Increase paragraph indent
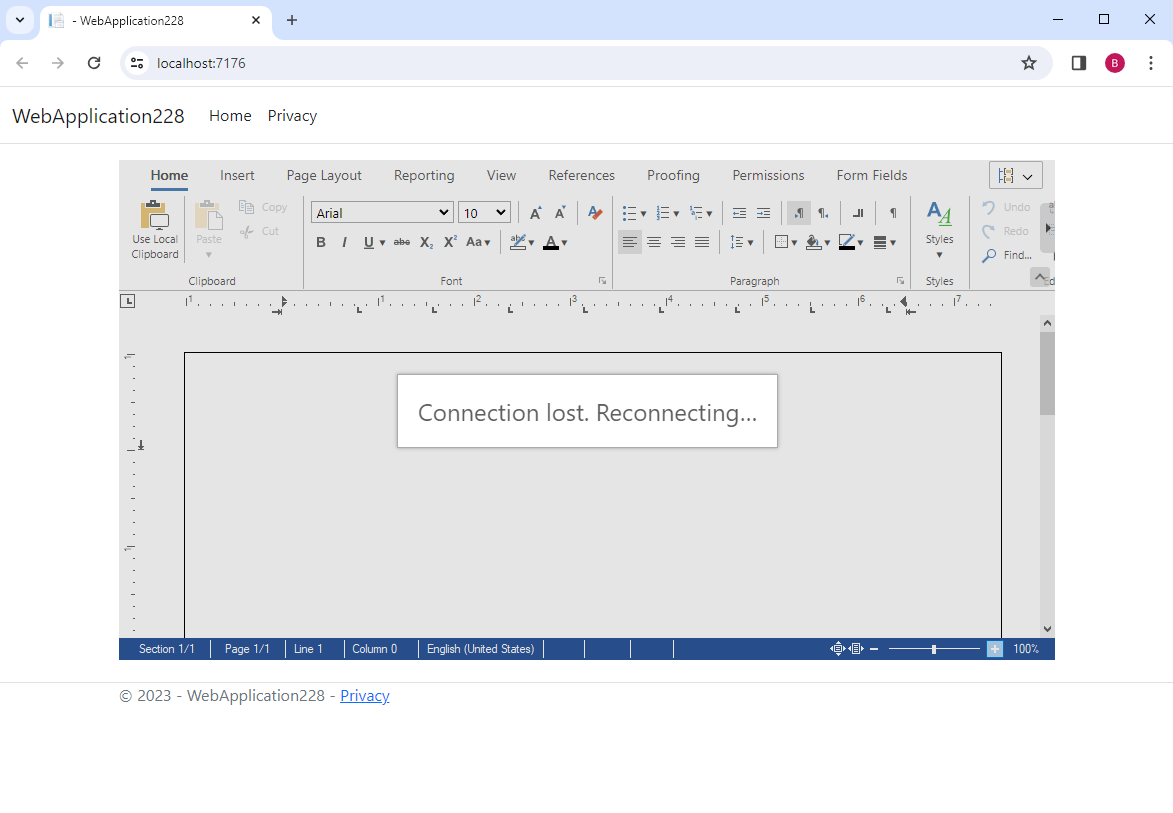The image size is (1173, 813). pos(763,213)
